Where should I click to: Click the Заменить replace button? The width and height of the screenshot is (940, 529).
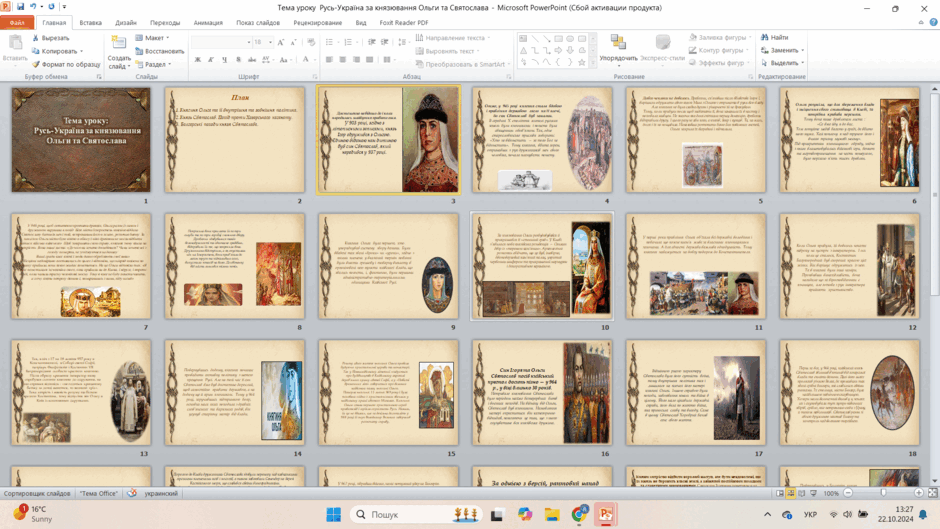tap(782, 50)
